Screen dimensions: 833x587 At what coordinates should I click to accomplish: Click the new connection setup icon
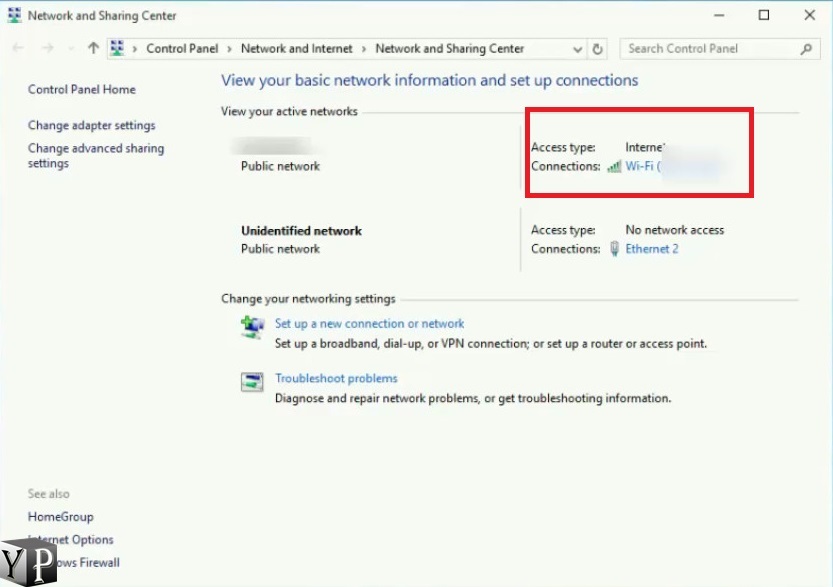coord(252,326)
